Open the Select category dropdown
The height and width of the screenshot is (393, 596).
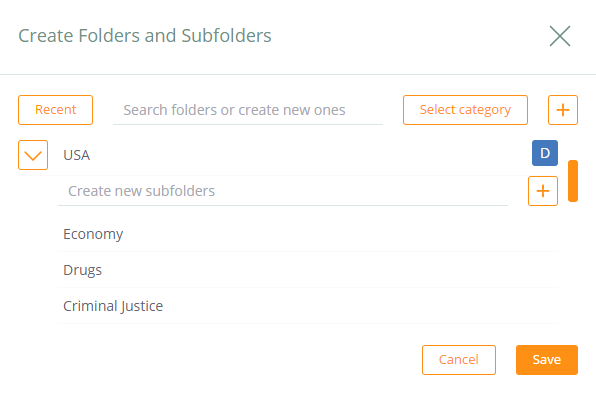click(465, 110)
